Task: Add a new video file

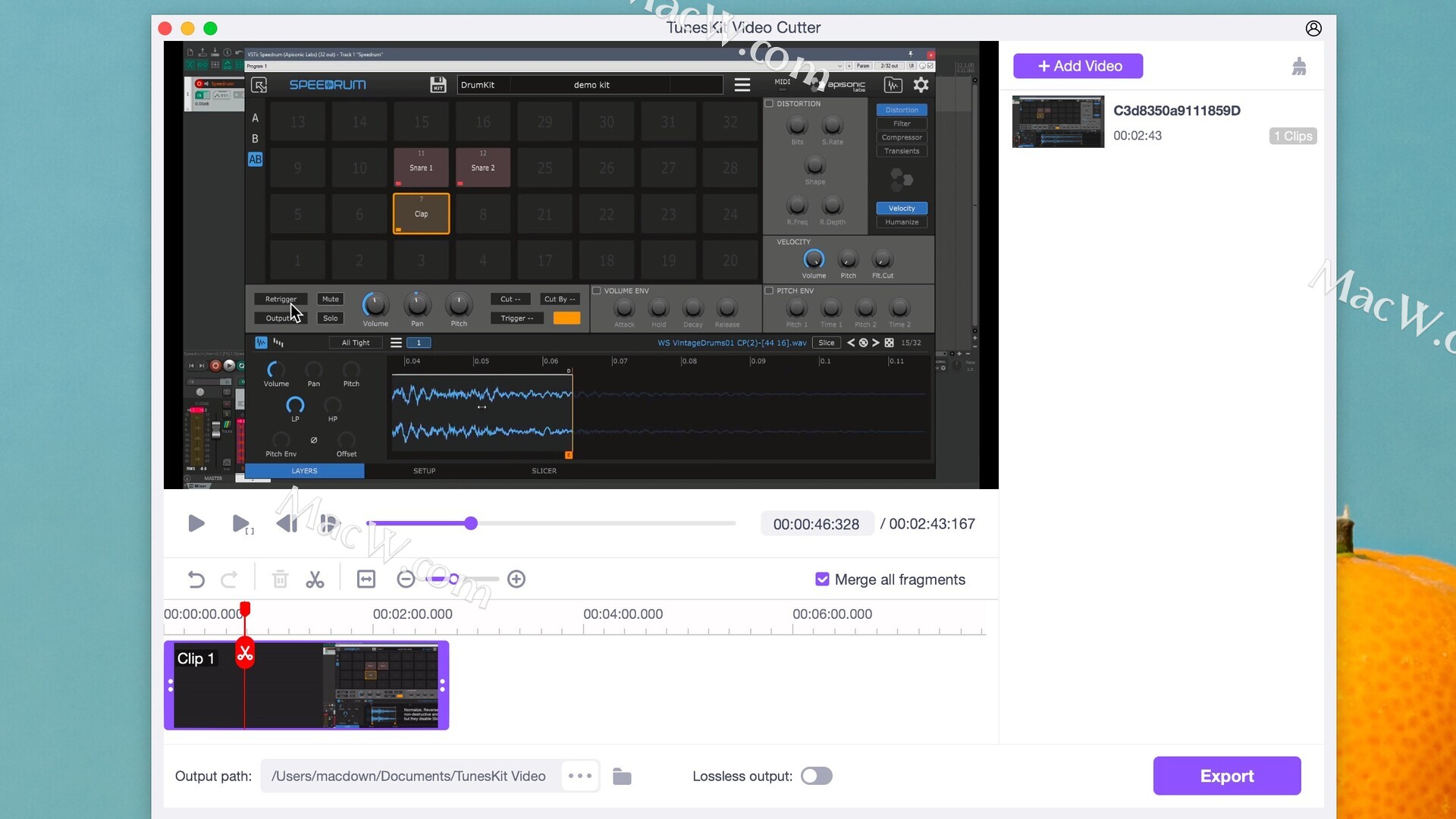Action: click(x=1078, y=66)
